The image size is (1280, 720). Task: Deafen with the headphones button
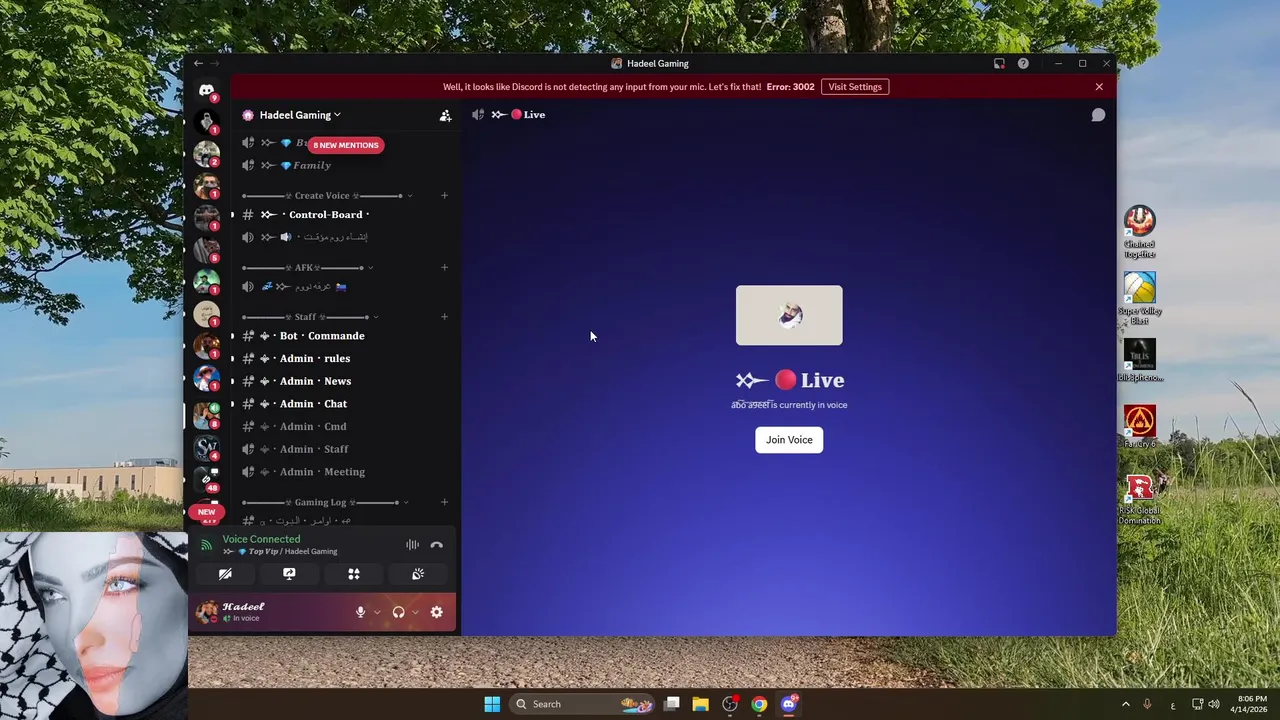pyautogui.click(x=398, y=612)
